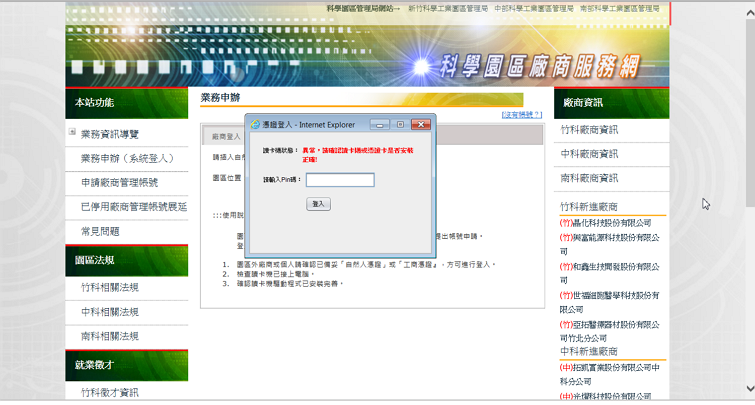
Task: Open company link (竹)和鑫生技開發股份有限公司
Action: coord(609,273)
